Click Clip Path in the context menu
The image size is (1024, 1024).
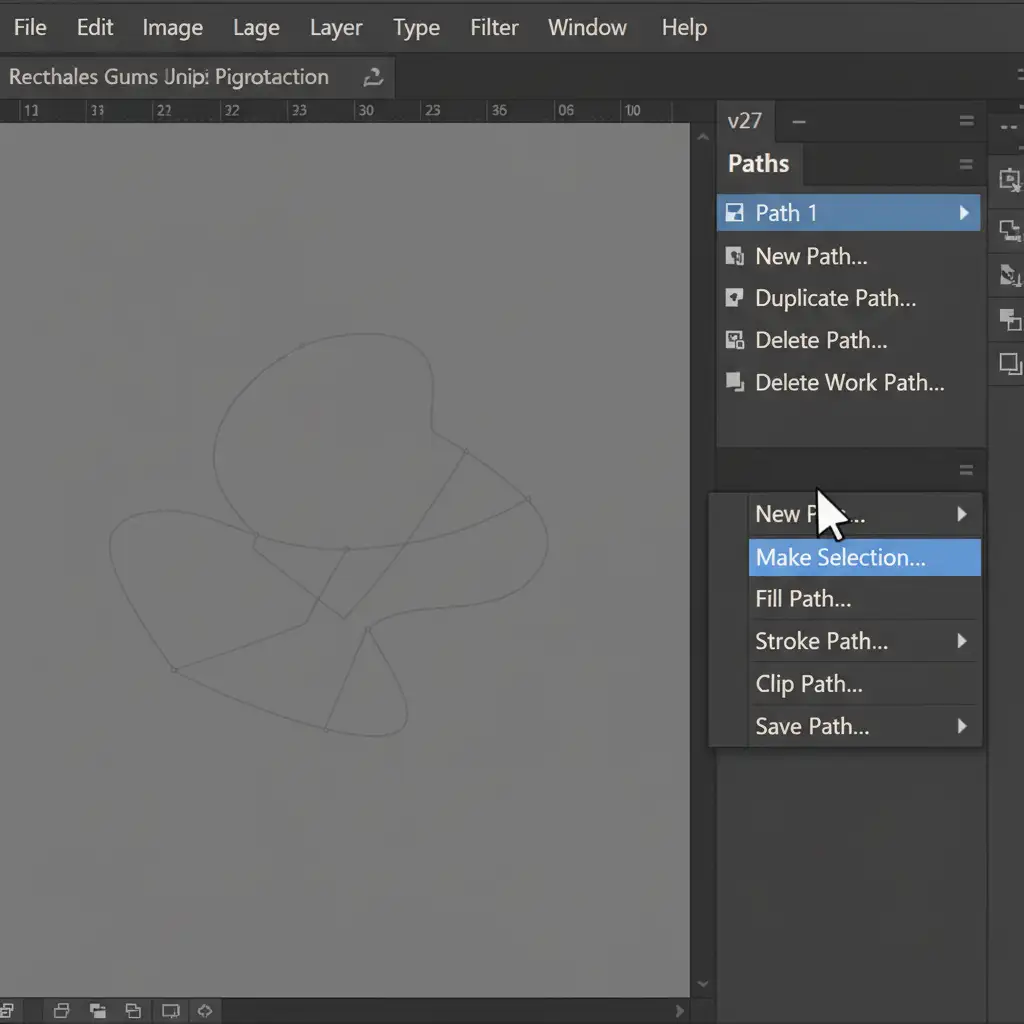click(x=809, y=685)
